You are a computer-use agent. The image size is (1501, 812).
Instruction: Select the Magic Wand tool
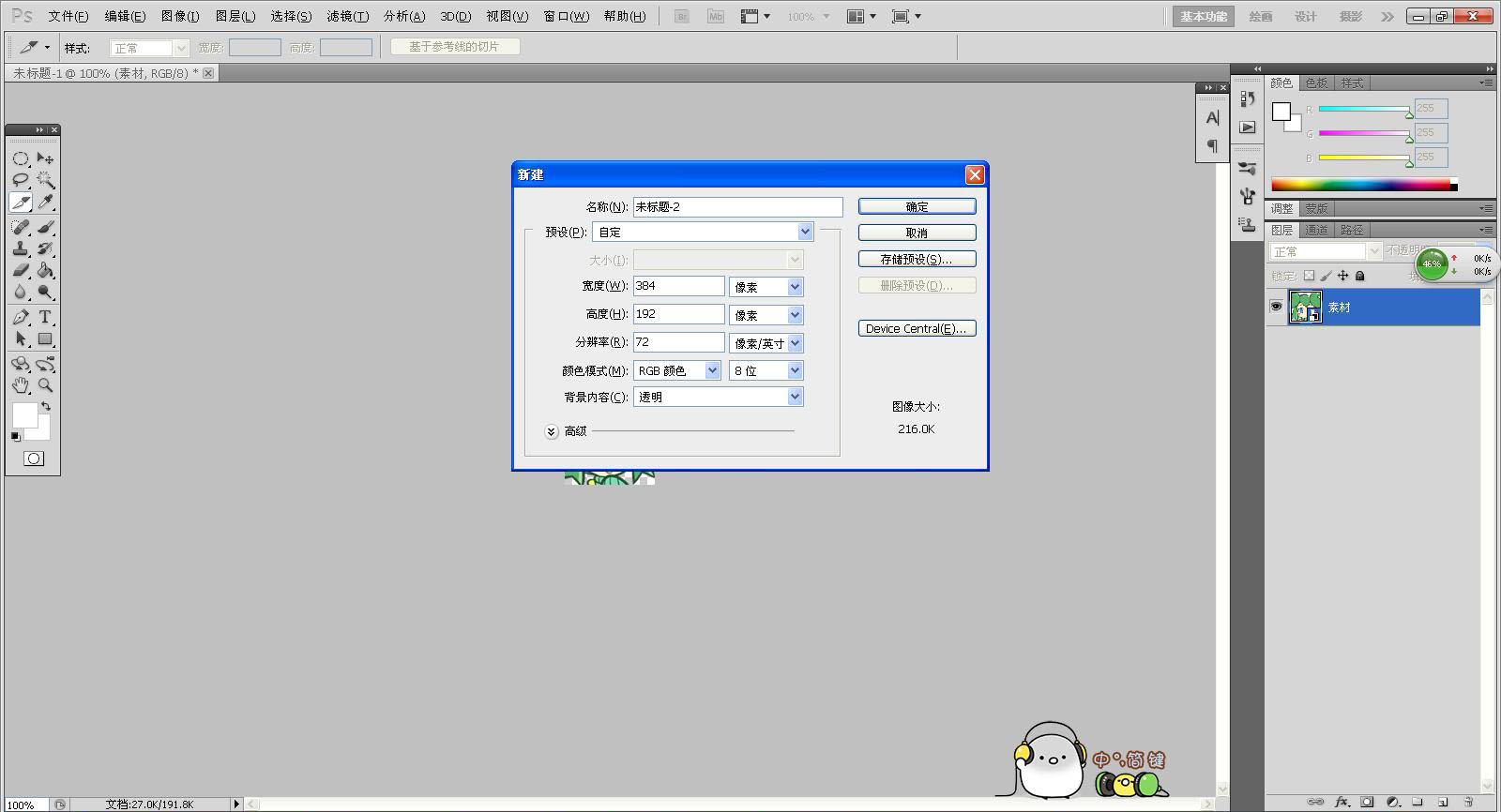coord(45,180)
